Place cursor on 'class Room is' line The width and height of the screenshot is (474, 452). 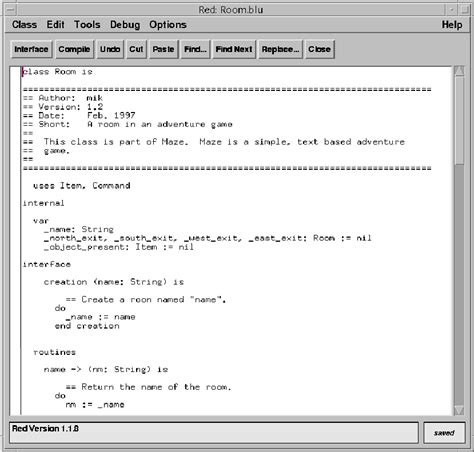tap(57, 72)
